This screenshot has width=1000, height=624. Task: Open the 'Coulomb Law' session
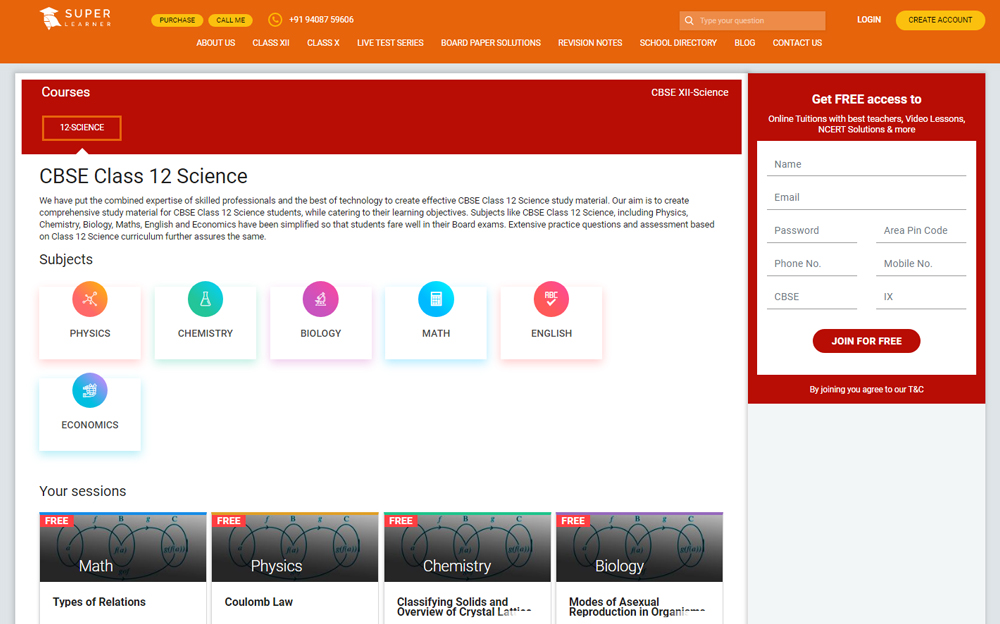[x=258, y=602]
